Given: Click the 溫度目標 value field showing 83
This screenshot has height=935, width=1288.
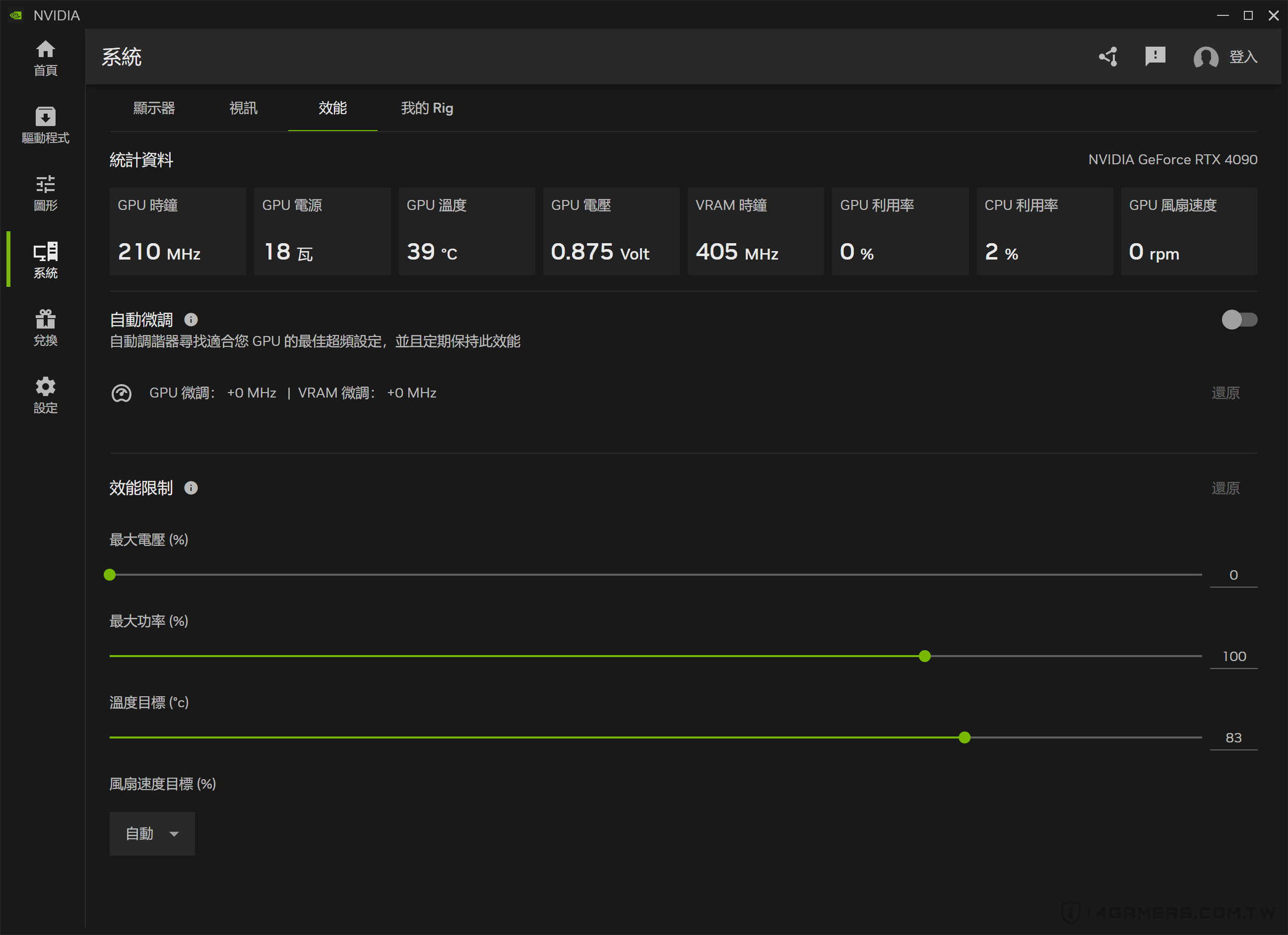Looking at the screenshot, I should (1233, 737).
